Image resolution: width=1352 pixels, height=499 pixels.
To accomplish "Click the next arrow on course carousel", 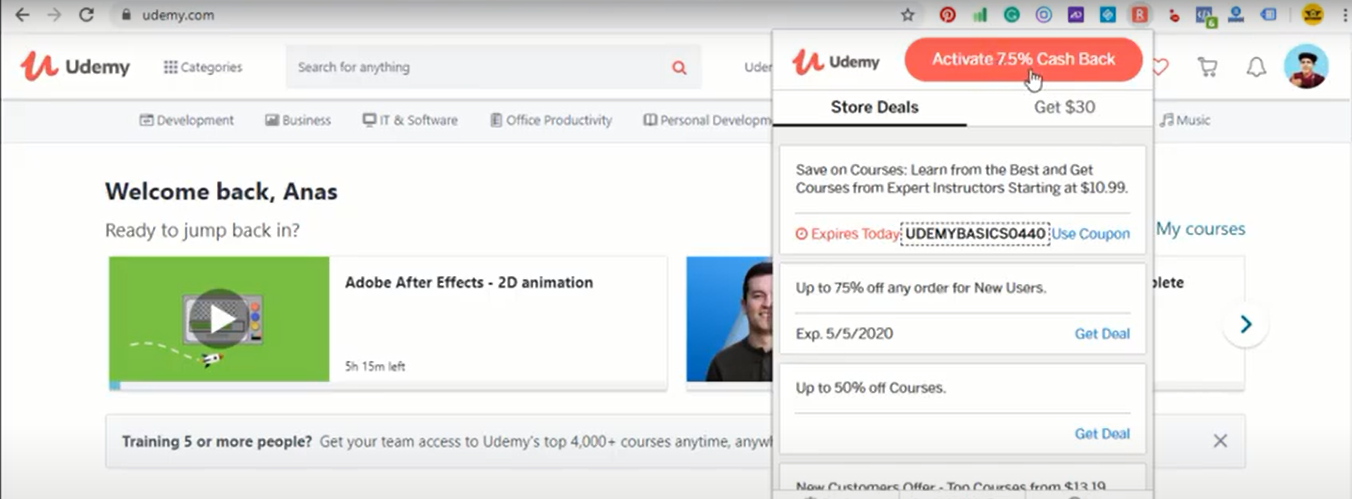I will click(1246, 324).
